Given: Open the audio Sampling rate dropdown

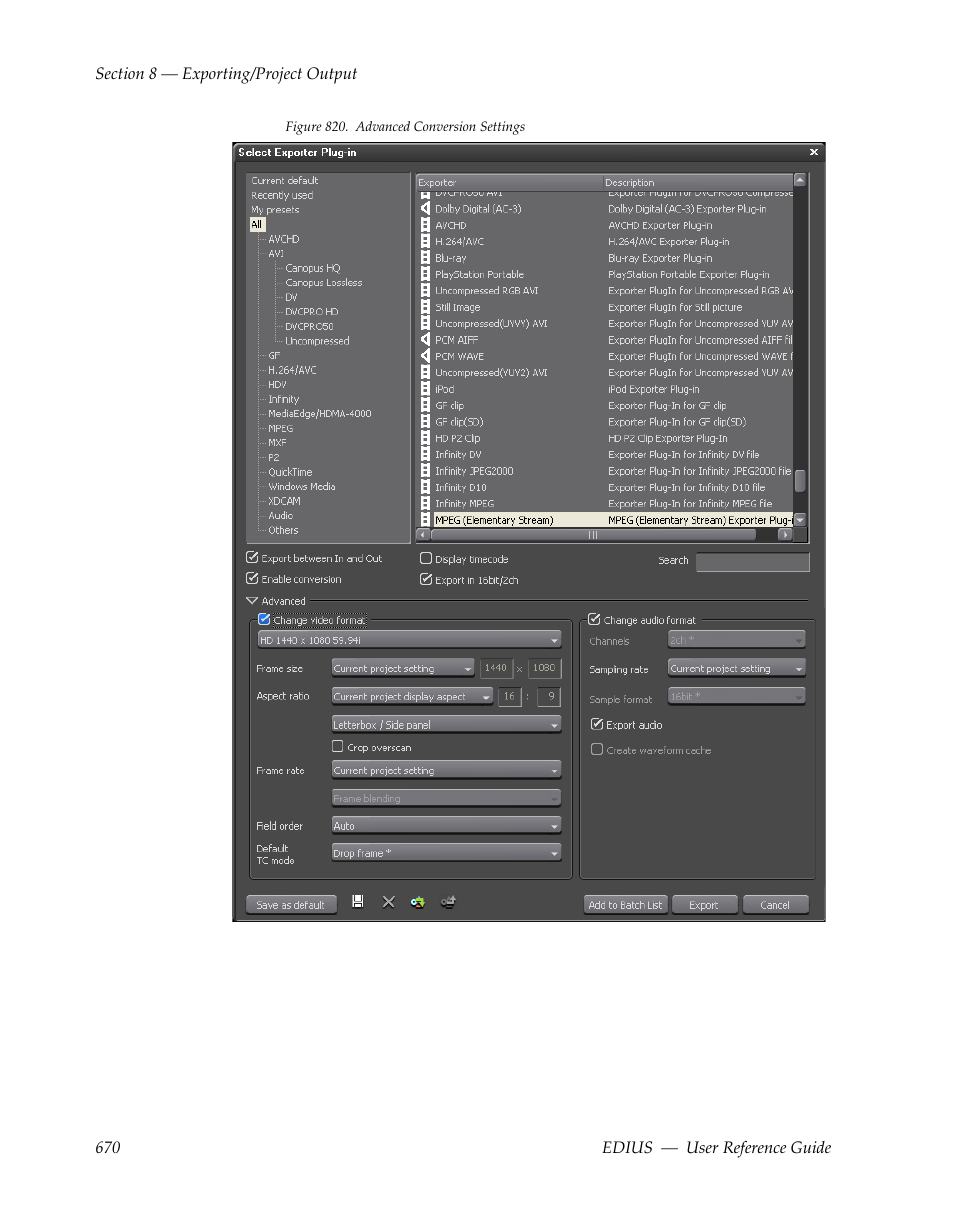Looking at the screenshot, I should [737, 669].
